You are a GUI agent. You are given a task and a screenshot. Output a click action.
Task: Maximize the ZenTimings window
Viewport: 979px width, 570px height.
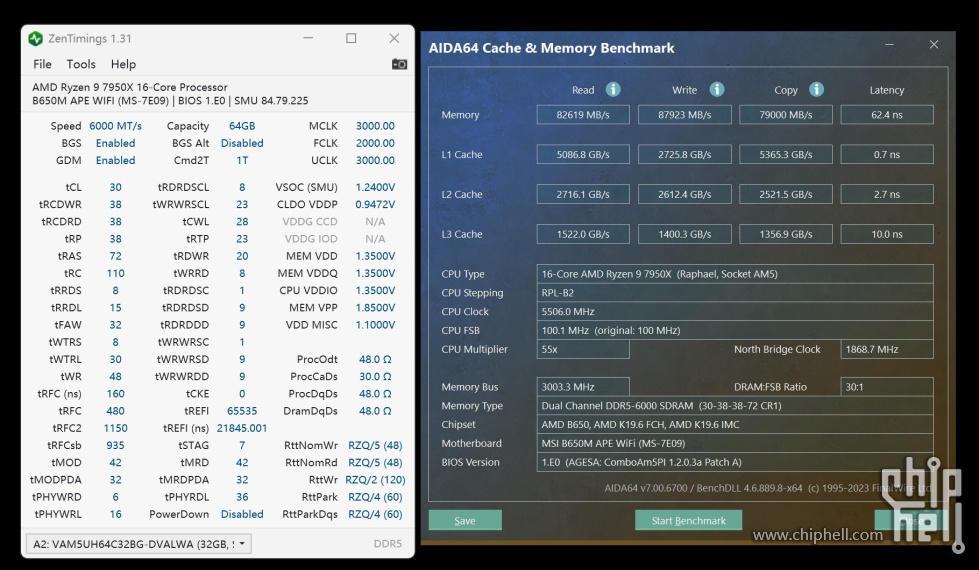352,39
